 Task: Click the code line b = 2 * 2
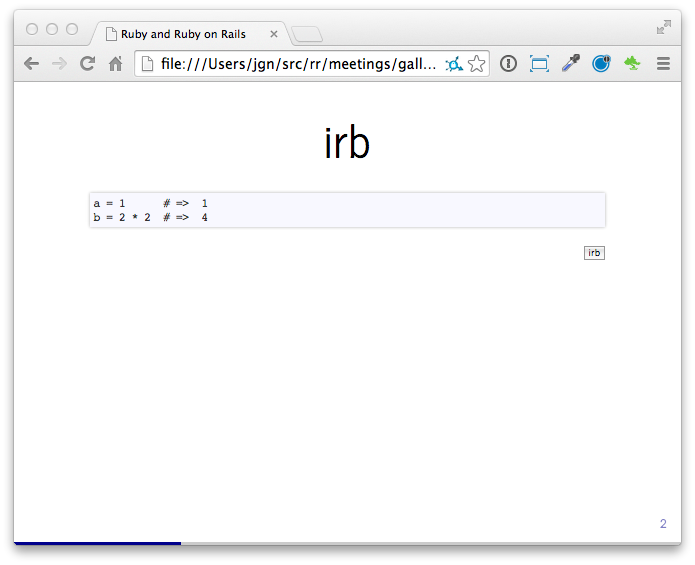point(150,218)
